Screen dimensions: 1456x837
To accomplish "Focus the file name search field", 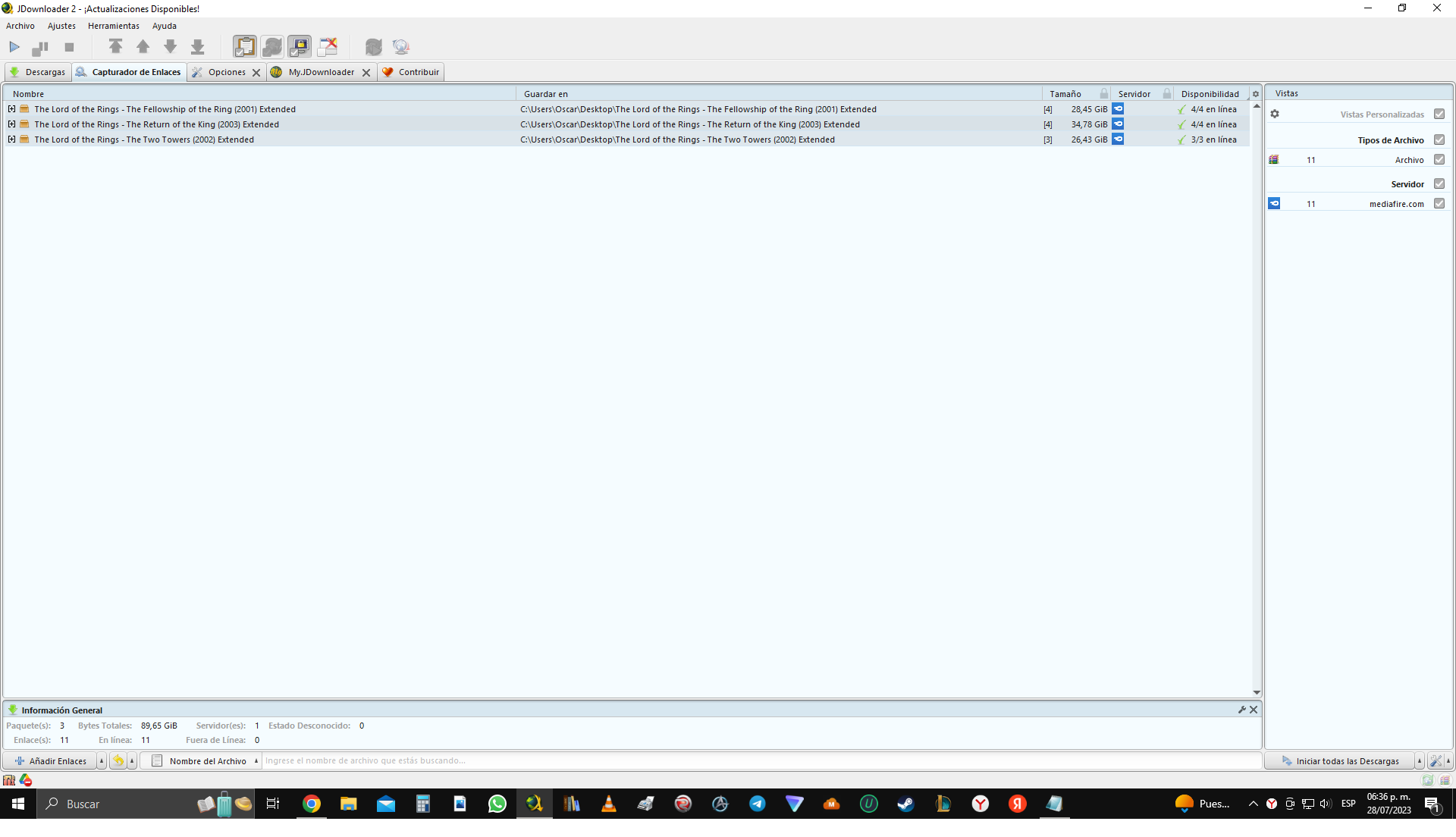I will click(x=761, y=761).
